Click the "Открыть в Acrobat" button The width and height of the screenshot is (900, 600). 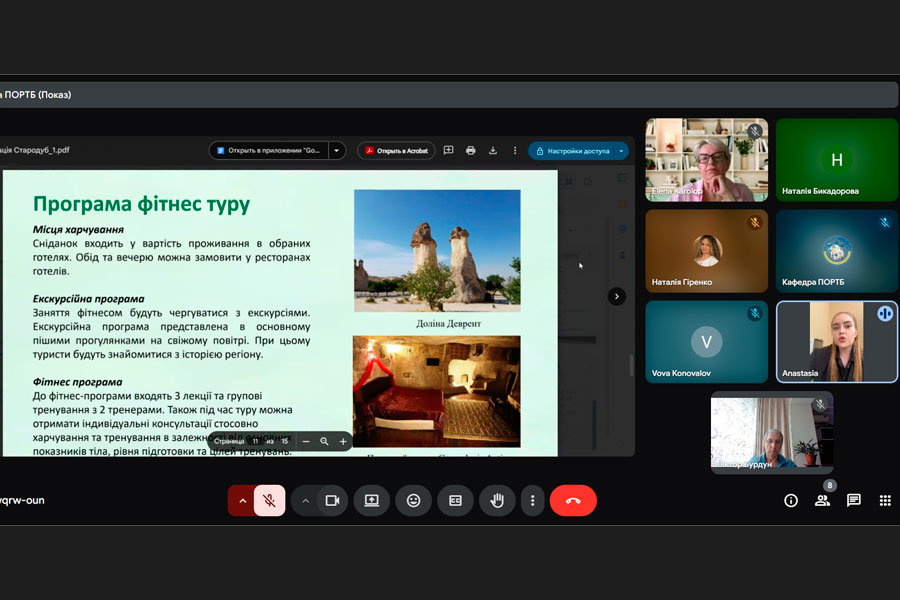tap(396, 151)
